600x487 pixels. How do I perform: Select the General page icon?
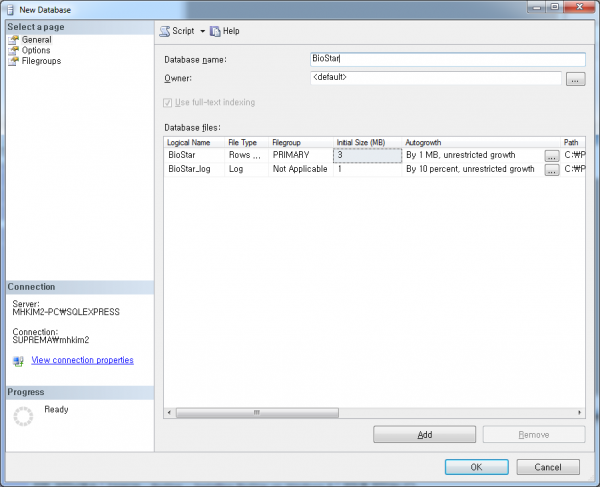click(x=13, y=40)
